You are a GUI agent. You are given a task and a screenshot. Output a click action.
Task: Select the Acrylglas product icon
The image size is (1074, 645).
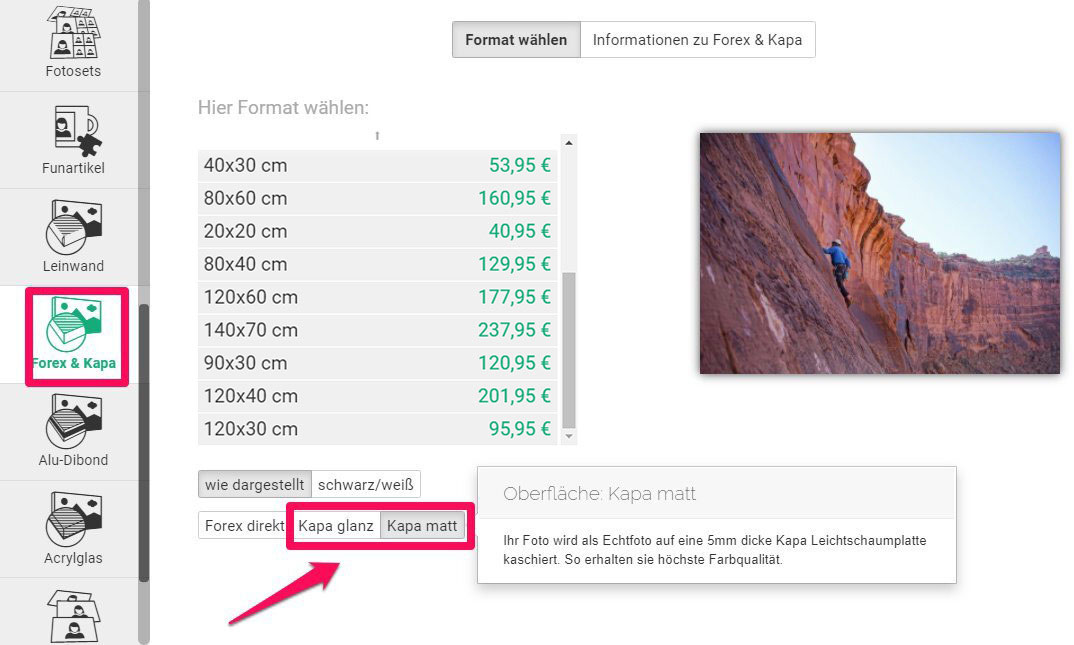click(x=73, y=519)
